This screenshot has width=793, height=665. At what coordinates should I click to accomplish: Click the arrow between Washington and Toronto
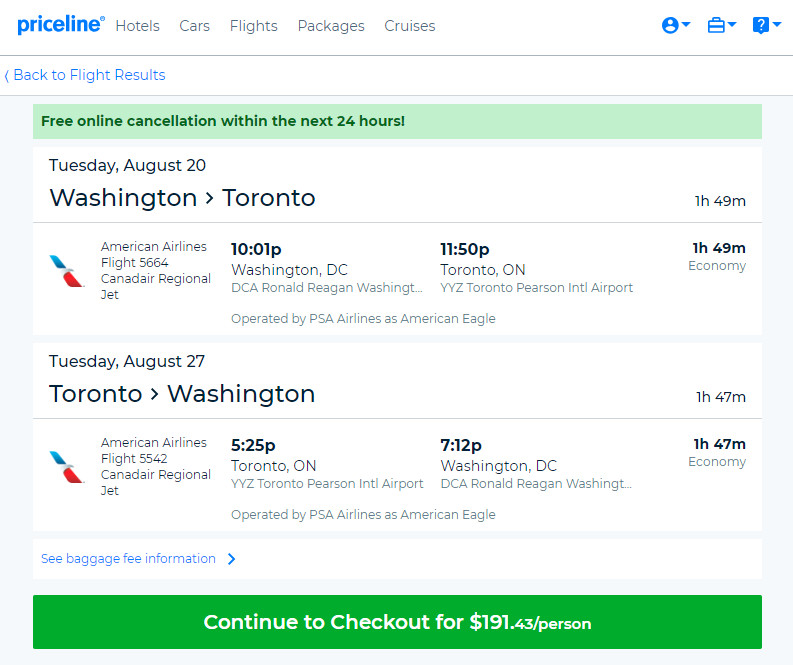(x=209, y=198)
